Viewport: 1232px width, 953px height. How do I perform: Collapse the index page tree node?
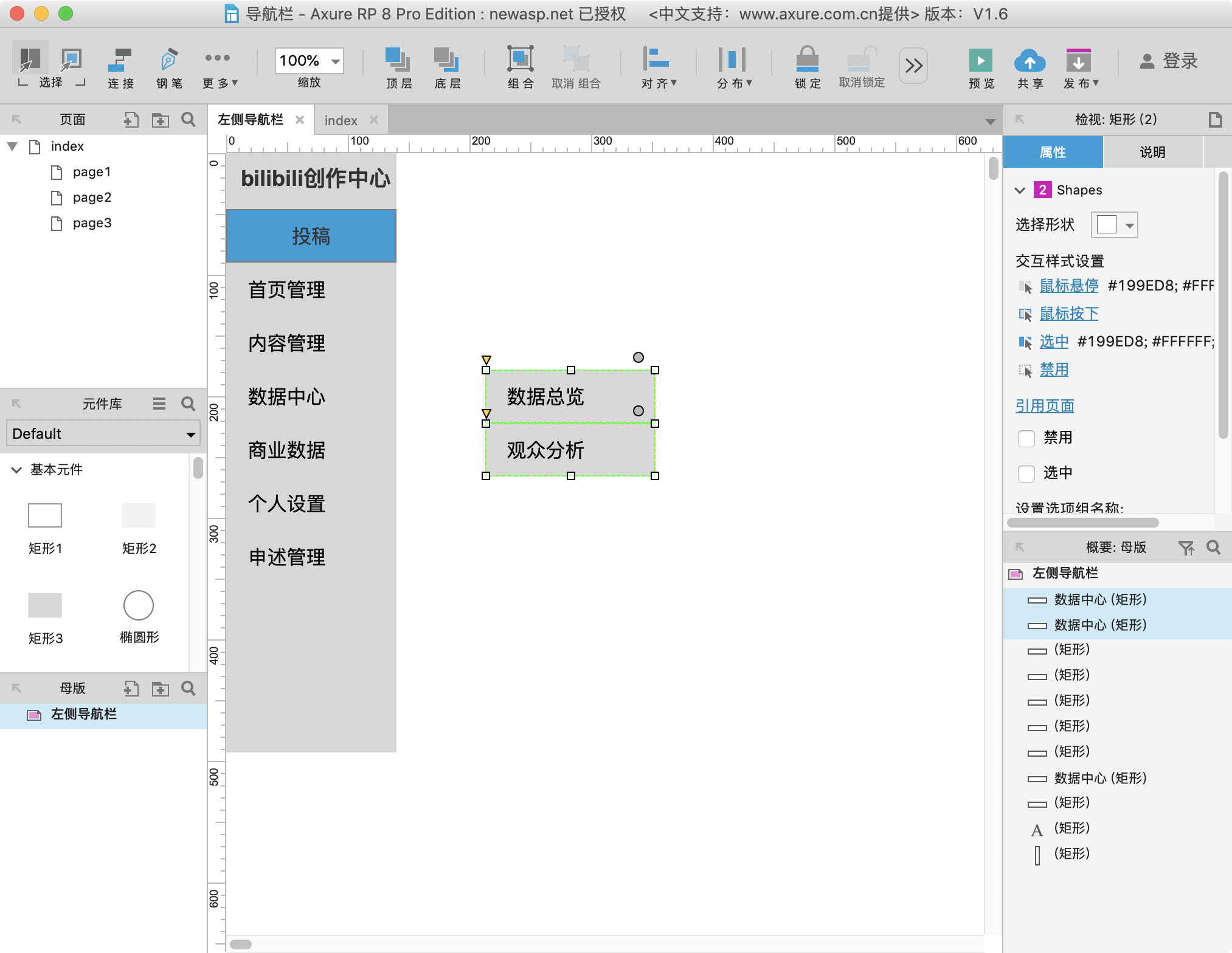point(12,146)
